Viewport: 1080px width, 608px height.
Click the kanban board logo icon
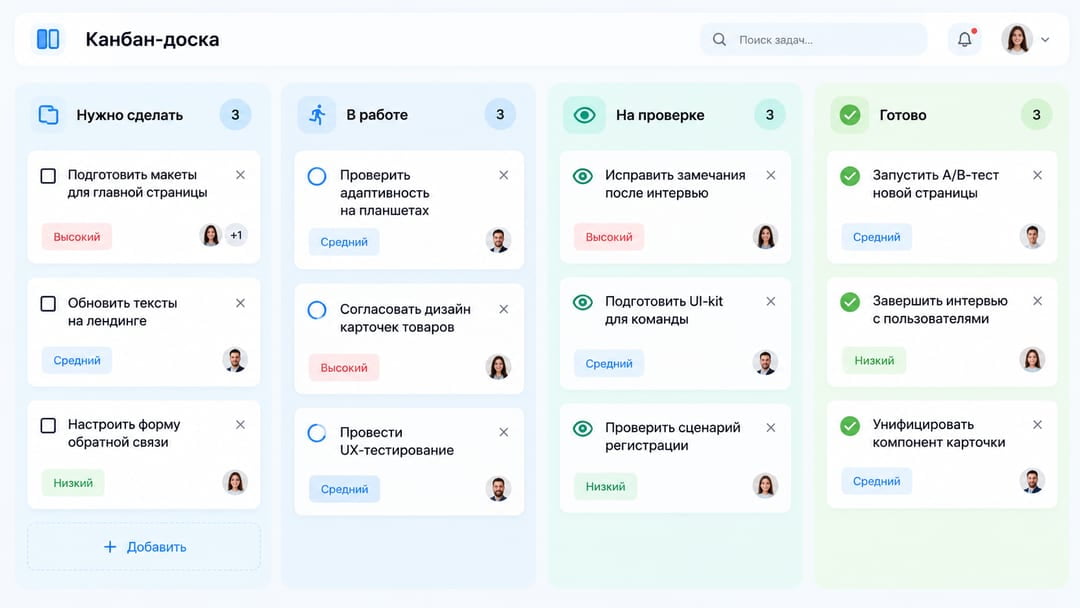coord(48,39)
